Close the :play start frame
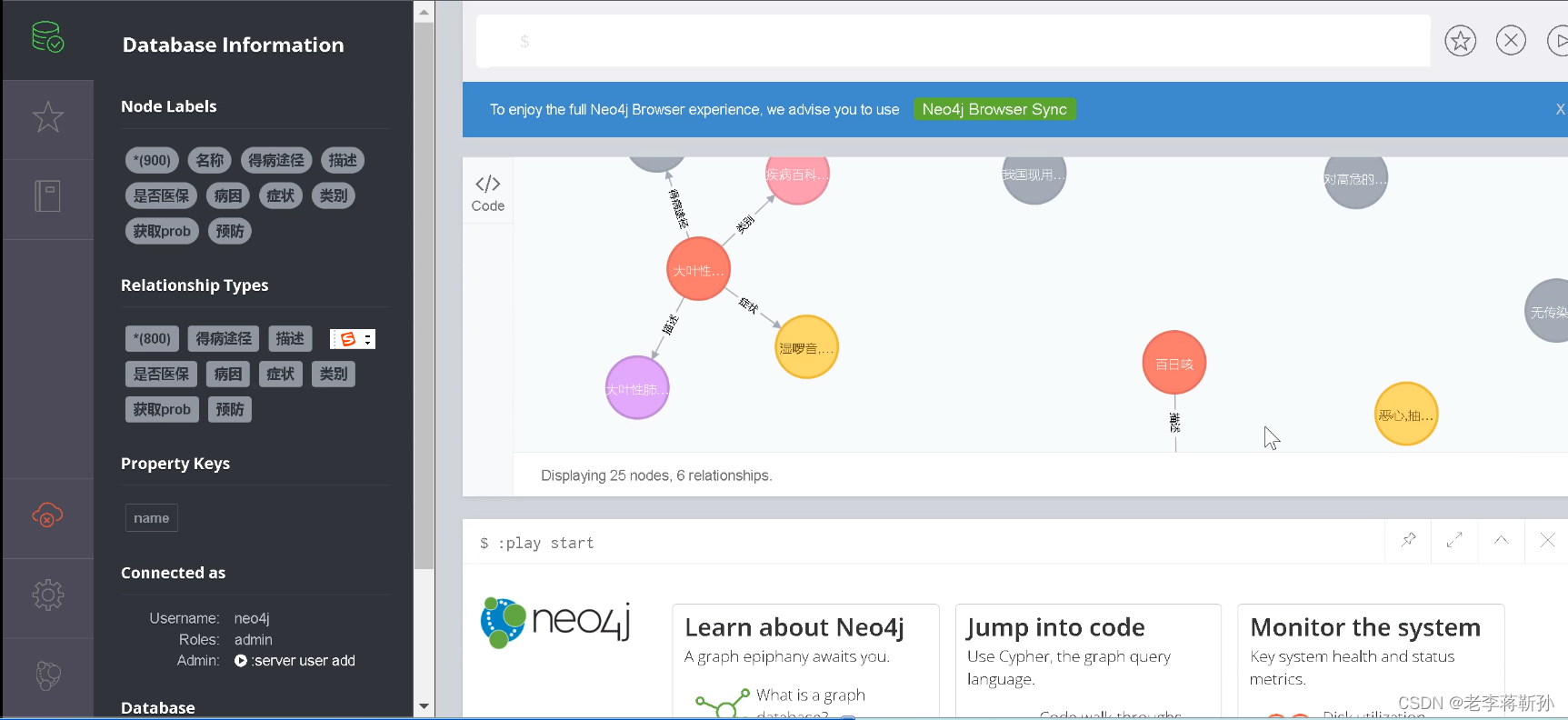1568x720 pixels. coord(1547,540)
